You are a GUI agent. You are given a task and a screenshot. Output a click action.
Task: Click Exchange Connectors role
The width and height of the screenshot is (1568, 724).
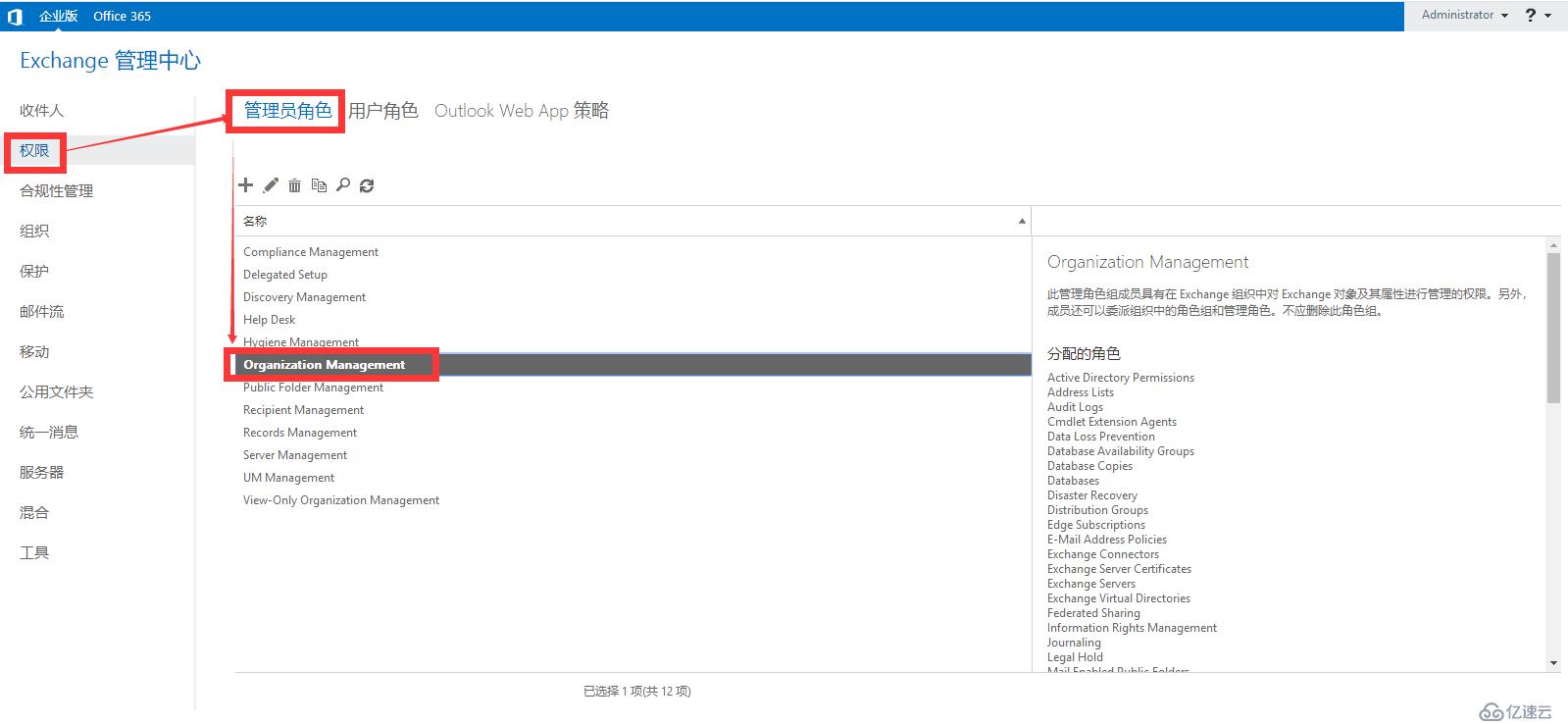coord(1103,554)
